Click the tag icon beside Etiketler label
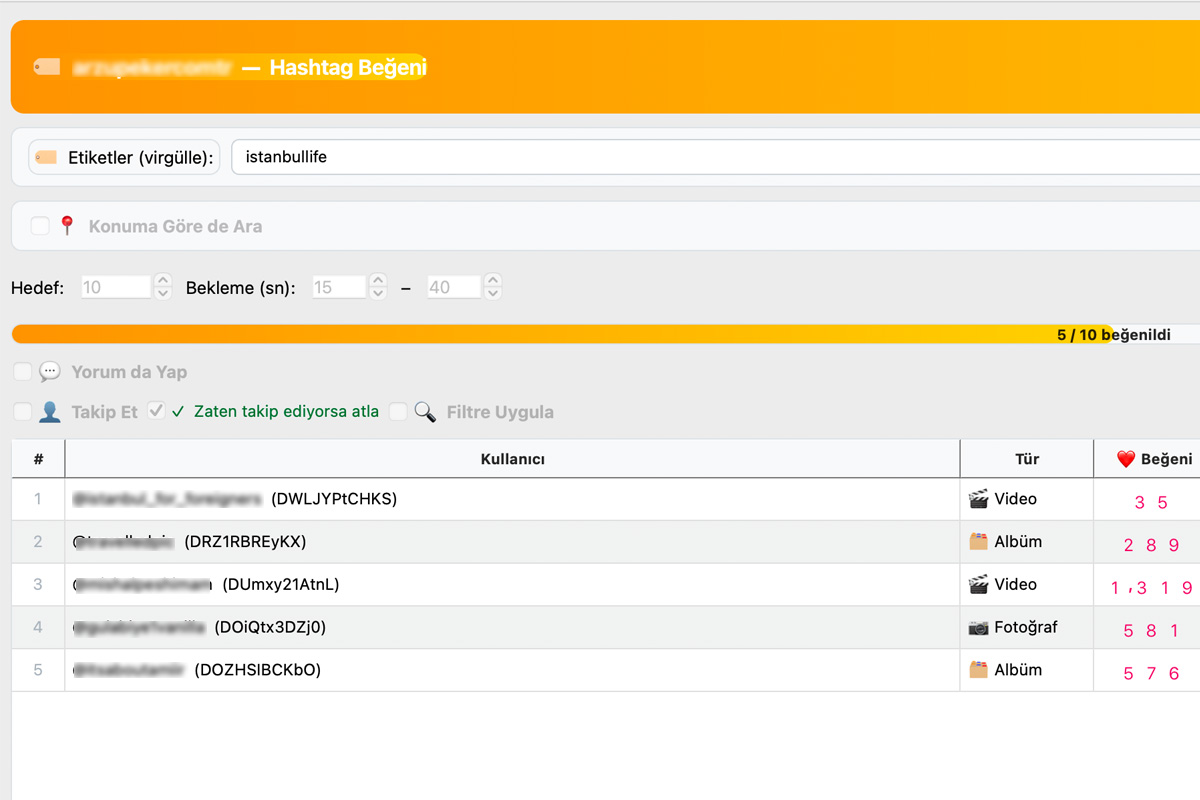 (x=46, y=157)
